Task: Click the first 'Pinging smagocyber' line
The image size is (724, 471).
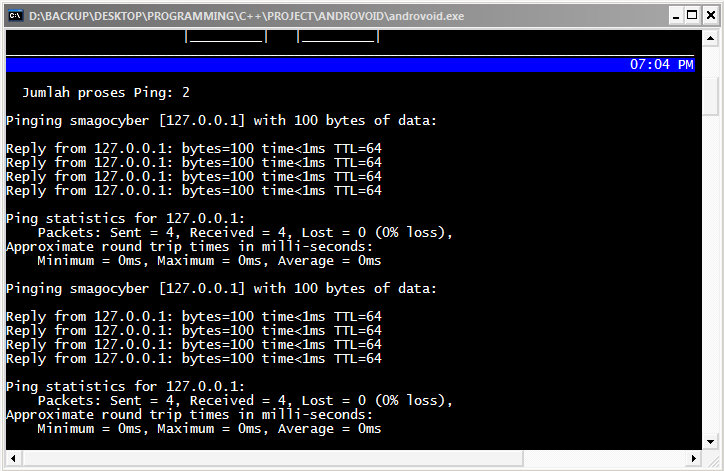Action: point(221,121)
